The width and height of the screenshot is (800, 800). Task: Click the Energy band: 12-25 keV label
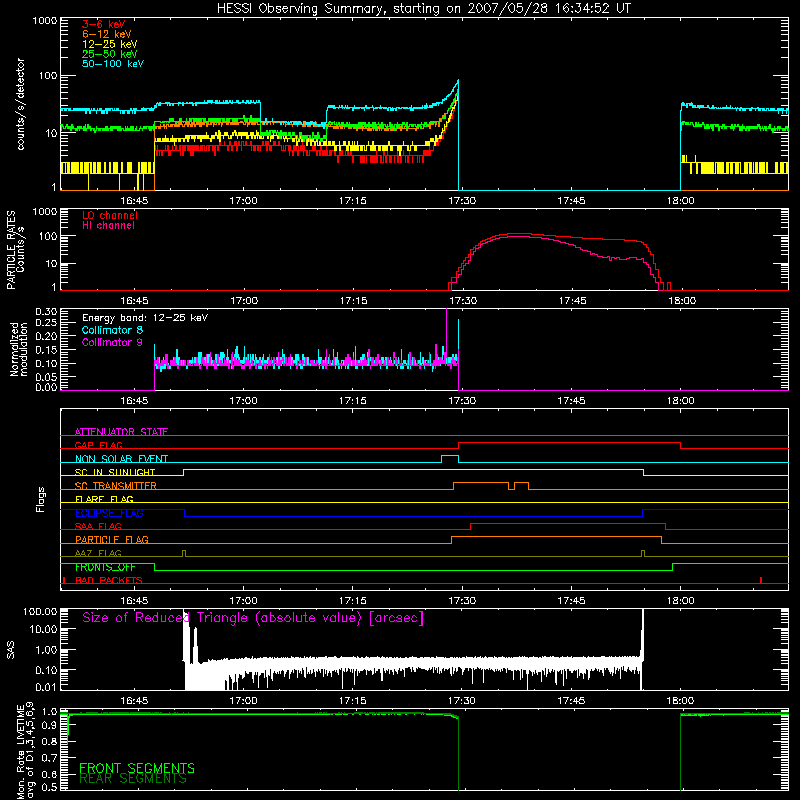tap(145, 318)
